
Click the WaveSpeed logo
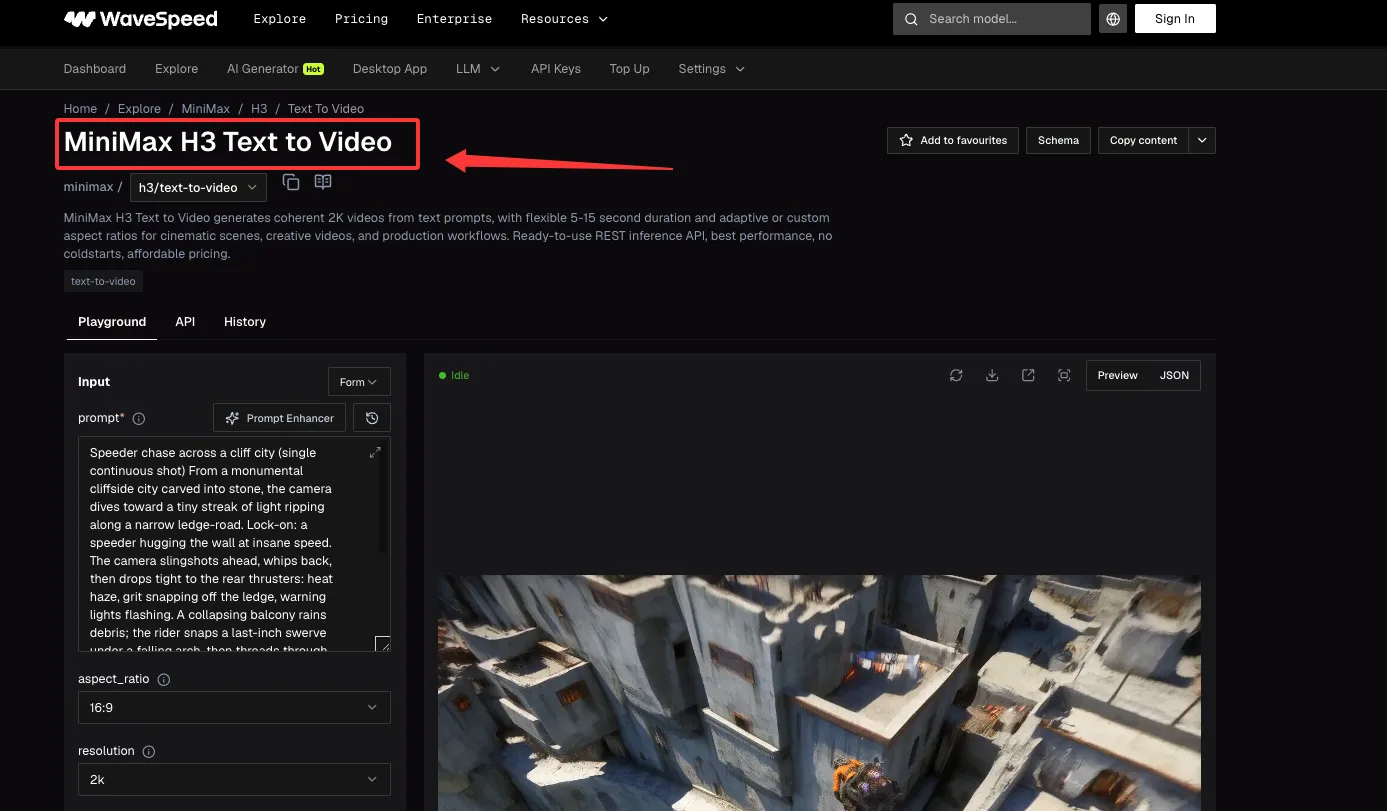click(140, 19)
